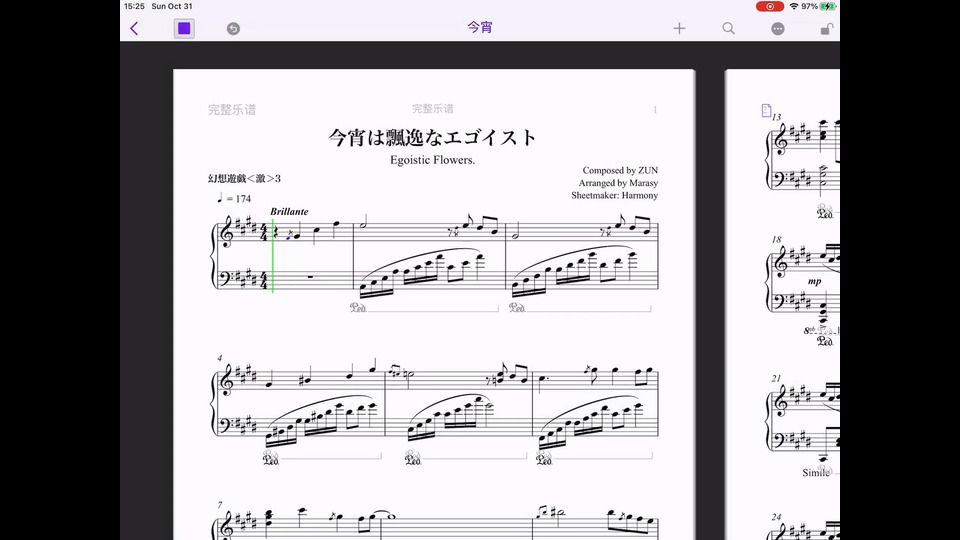Tap measure number 18 on second page
960x540 pixels.
(776, 239)
